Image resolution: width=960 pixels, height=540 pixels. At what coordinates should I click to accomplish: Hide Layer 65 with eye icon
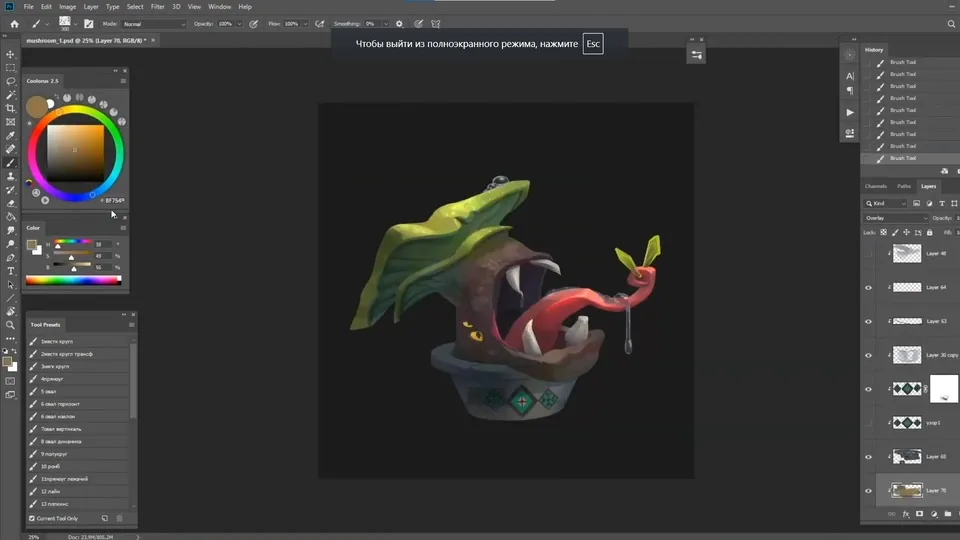pos(868,457)
